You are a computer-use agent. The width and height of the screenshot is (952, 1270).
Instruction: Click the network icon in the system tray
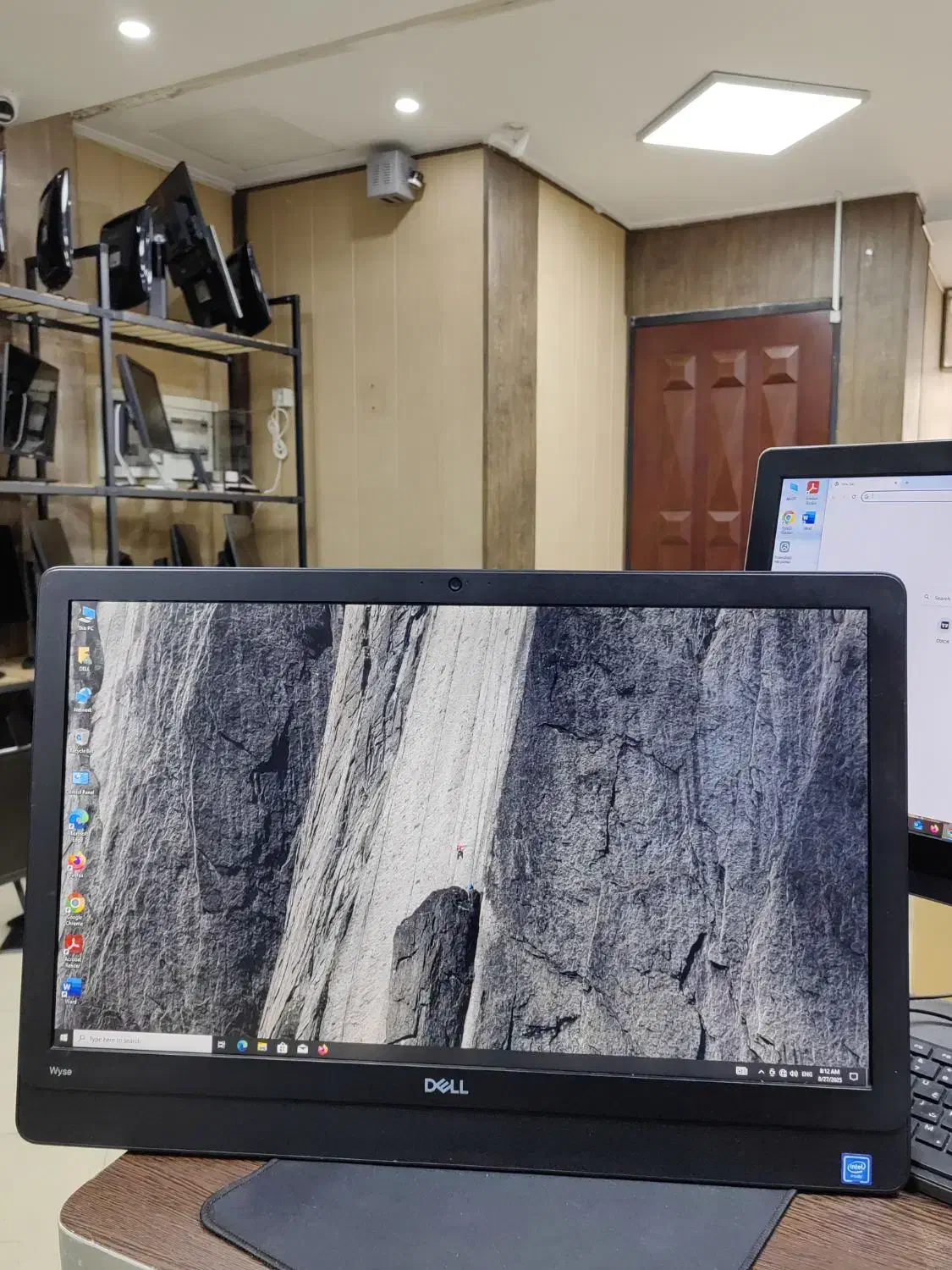point(783,1073)
